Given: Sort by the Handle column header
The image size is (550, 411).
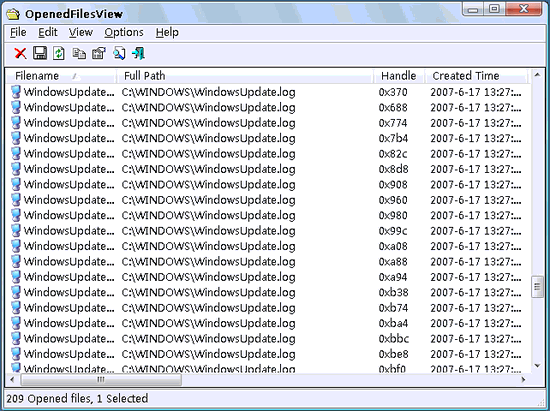Looking at the screenshot, I should 399,76.
